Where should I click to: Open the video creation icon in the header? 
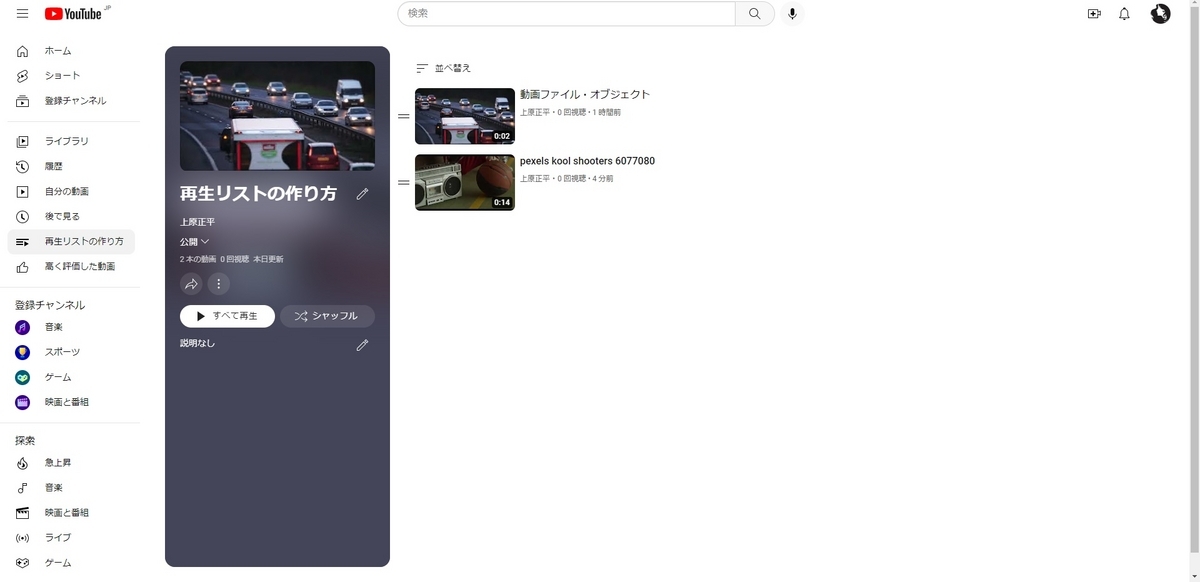[x=1094, y=14]
